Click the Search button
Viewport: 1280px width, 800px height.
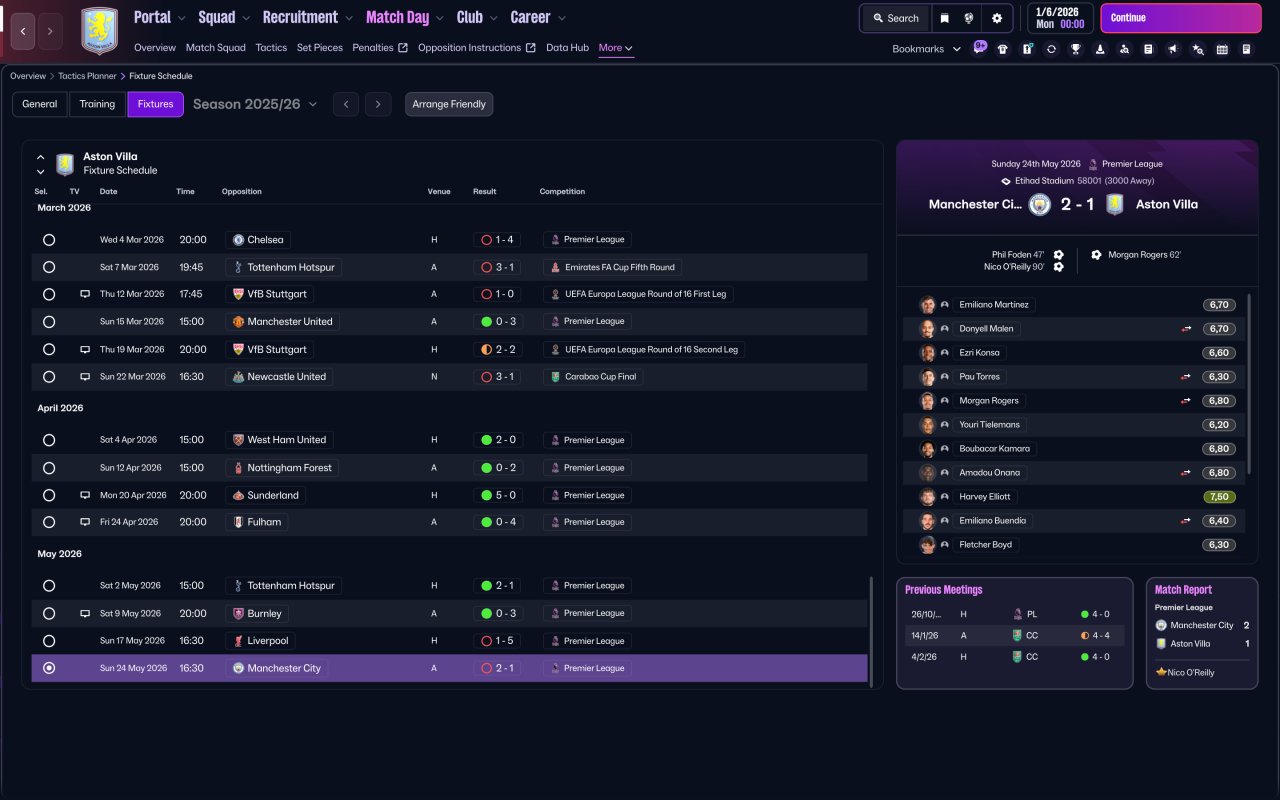click(896, 18)
